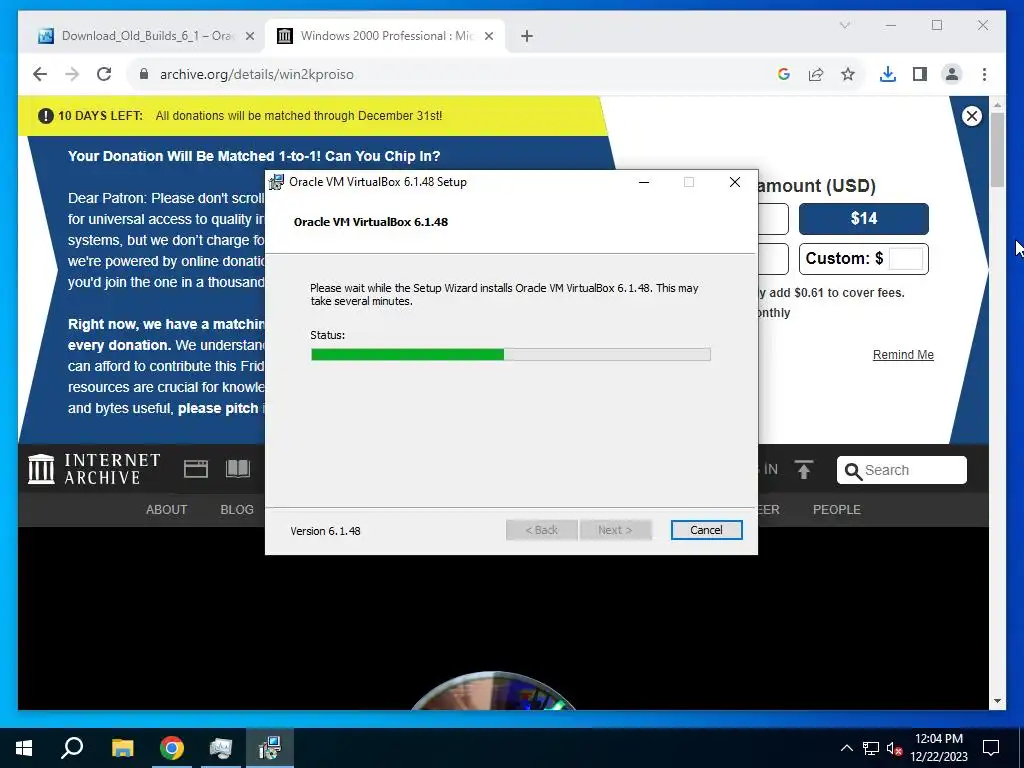The image size is (1024, 768).
Task: Open BLOG in archive nav
Action: click(x=237, y=509)
